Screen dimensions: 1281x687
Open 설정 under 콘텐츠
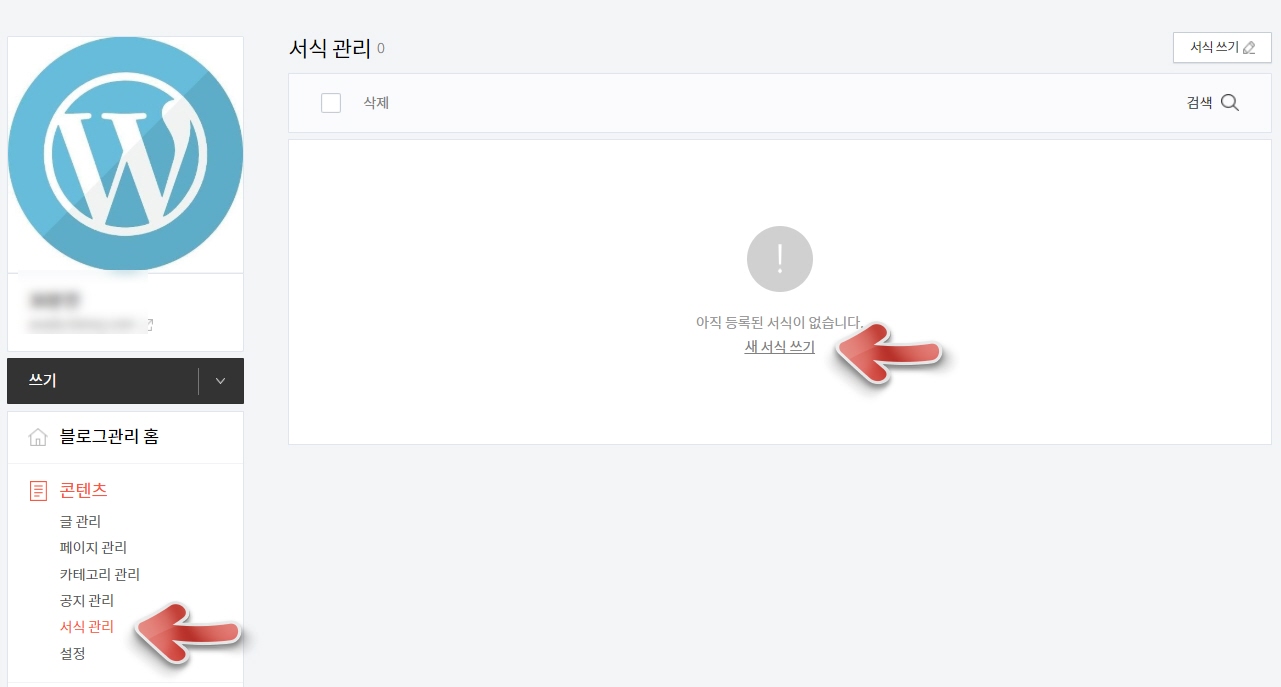click(x=73, y=653)
